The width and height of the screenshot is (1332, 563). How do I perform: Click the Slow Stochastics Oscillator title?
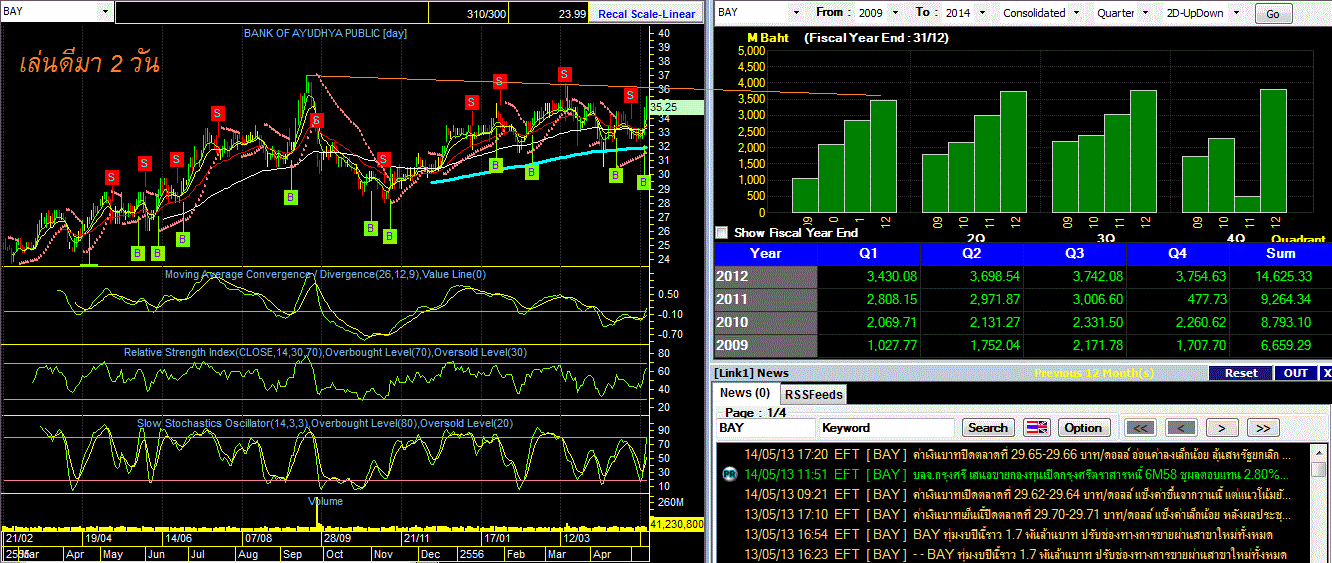click(x=325, y=423)
